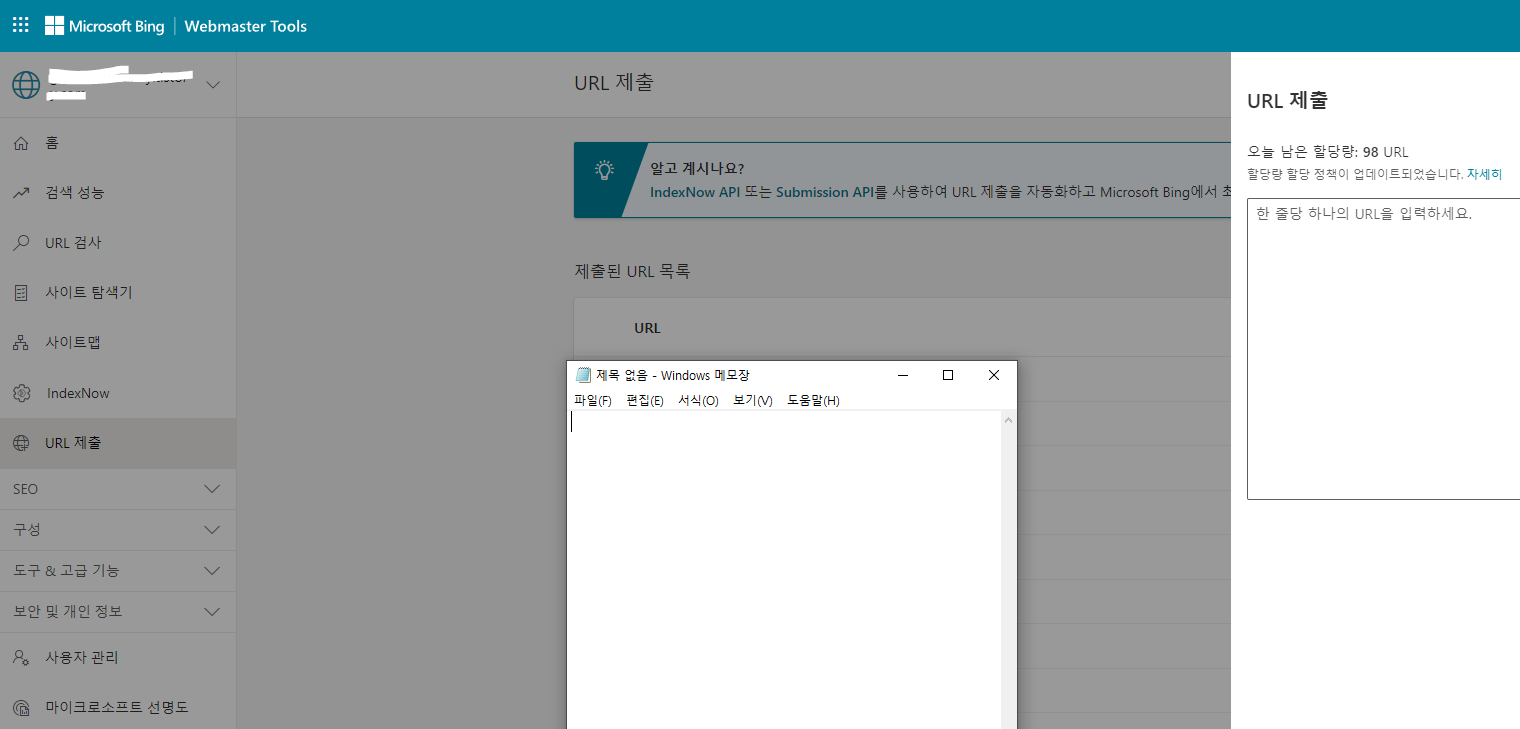Select URL 제출 in sidebar
Image resolution: width=1520 pixels, height=729 pixels.
coord(118,443)
